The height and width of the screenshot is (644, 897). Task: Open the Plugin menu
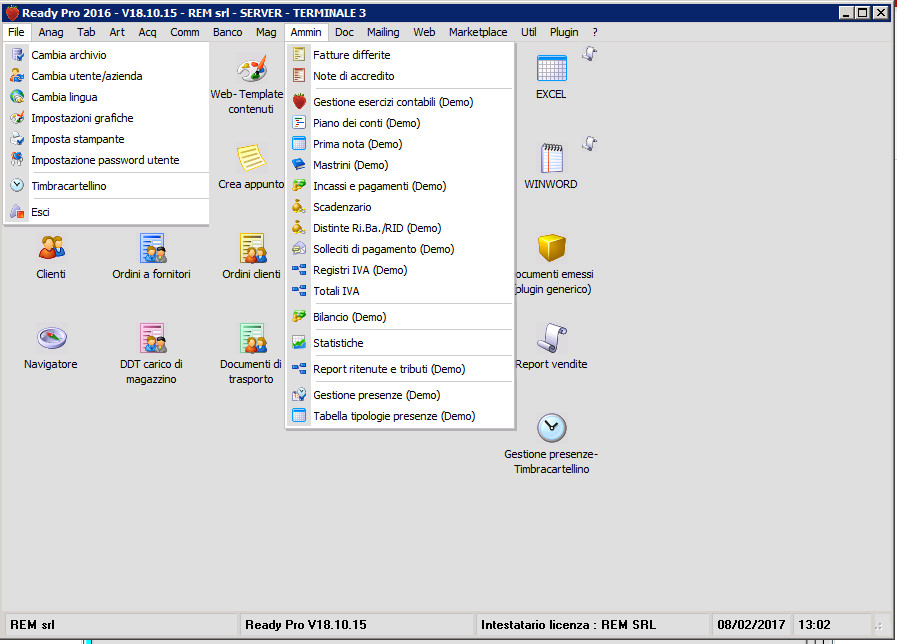(564, 32)
